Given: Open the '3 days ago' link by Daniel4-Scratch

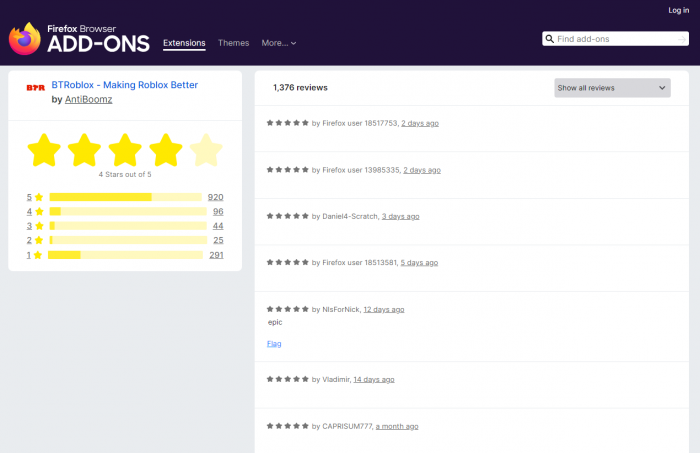Looking at the screenshot, I should (x=400, y=216).
